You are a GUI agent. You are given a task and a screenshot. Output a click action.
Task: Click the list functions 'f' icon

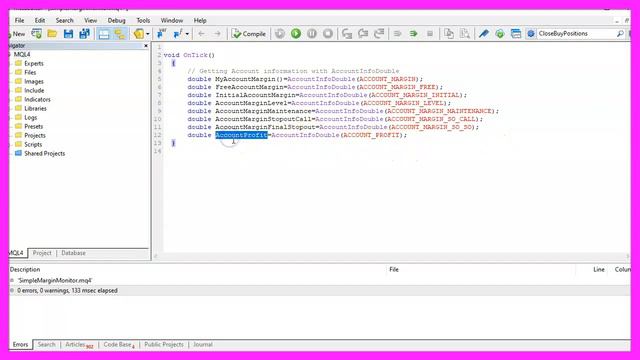[x=178, y=33]
